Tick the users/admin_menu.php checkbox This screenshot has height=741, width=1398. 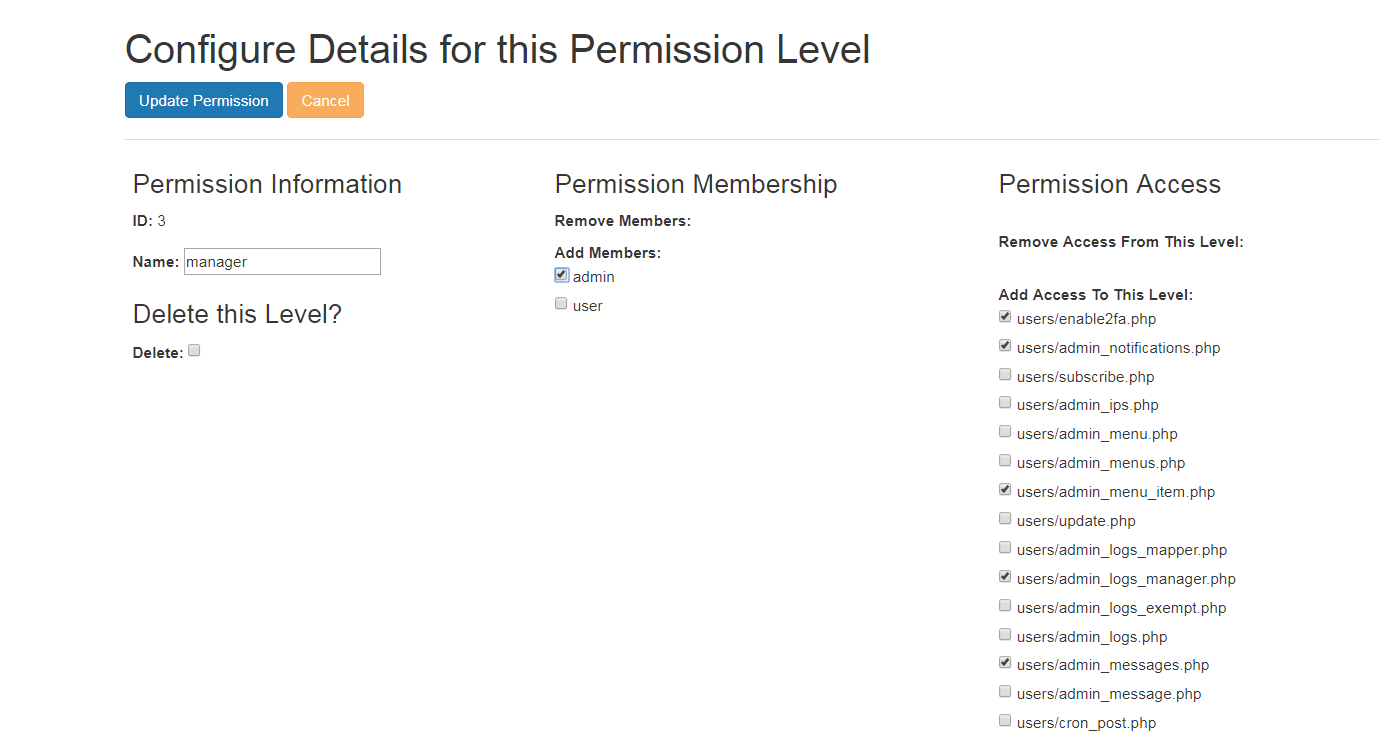pyautogui.click(x=1005, y=432)
